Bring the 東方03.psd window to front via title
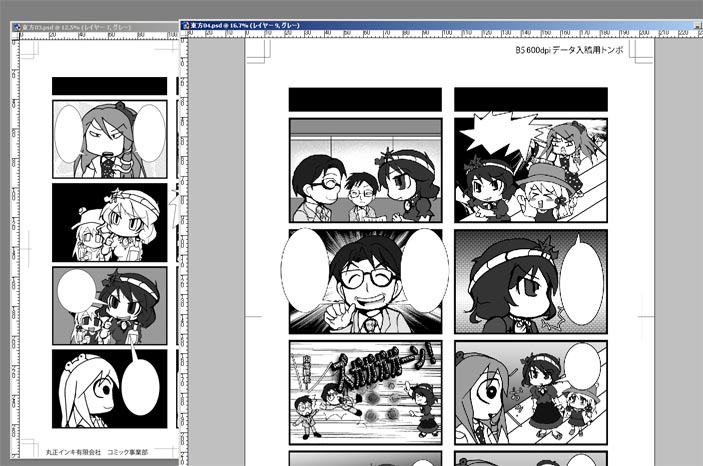 pos(95,27)
